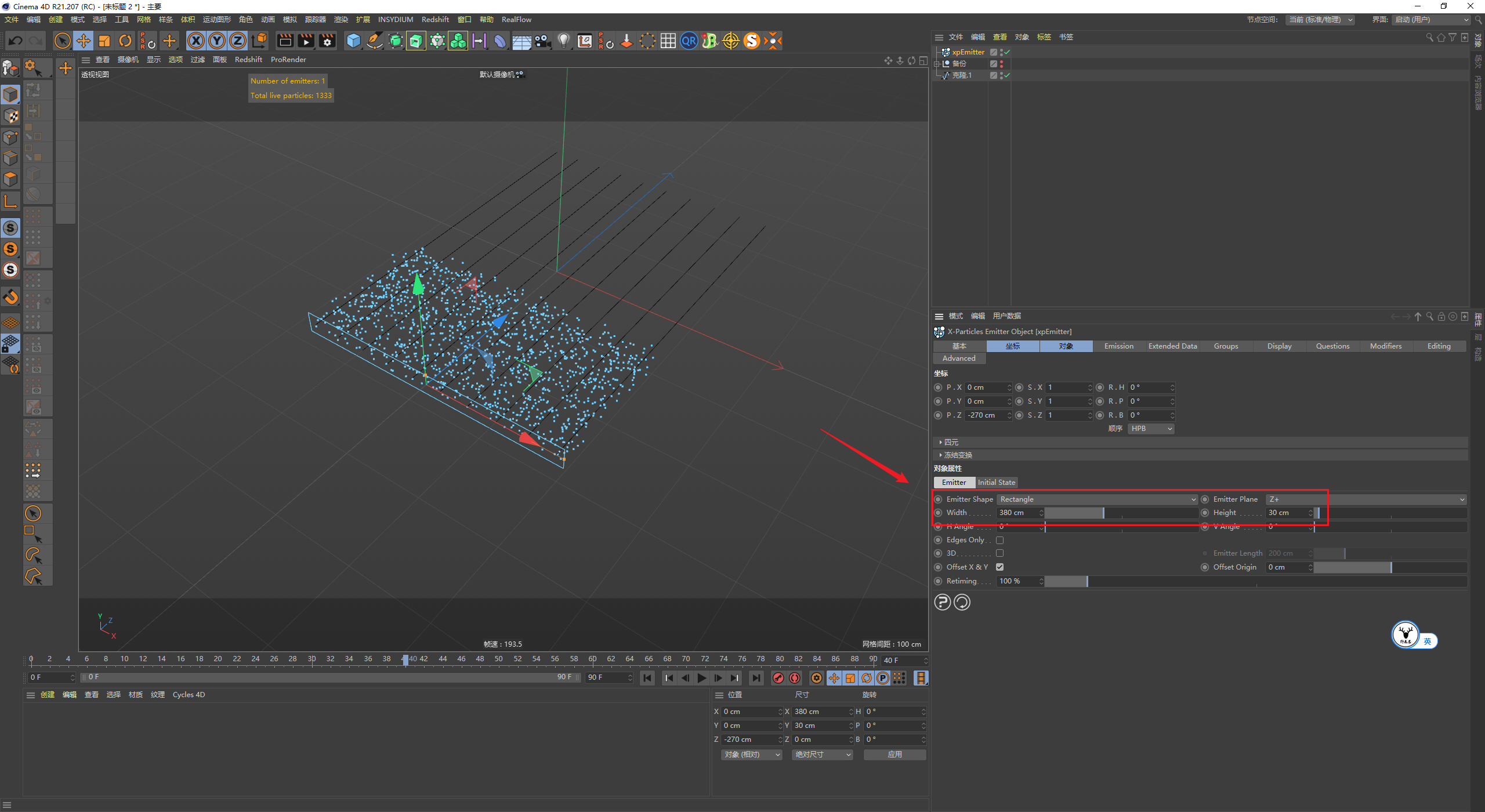This screenshot has width=1485, height=812.
Task: Select the Rotate tool icon
Action: point(125,41)
